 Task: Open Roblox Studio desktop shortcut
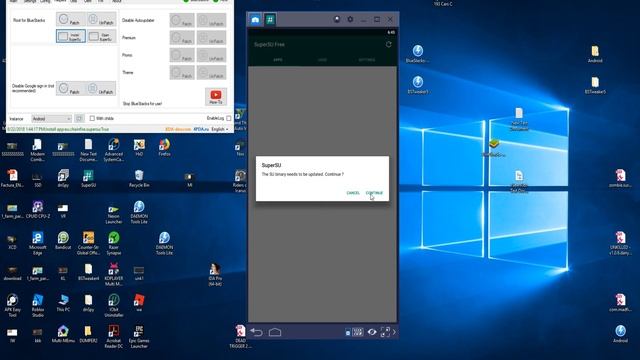(38, 305)
